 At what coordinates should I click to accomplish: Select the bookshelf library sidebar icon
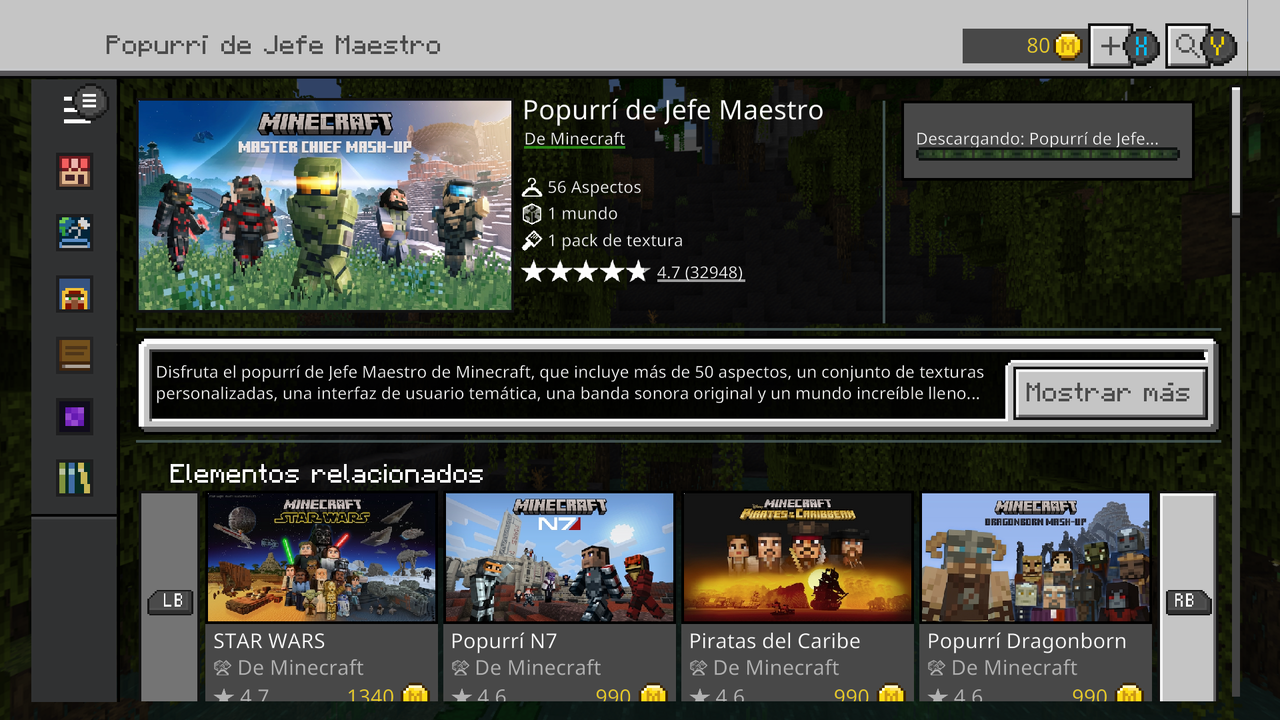pyautogui.click(x=75, y=478)
